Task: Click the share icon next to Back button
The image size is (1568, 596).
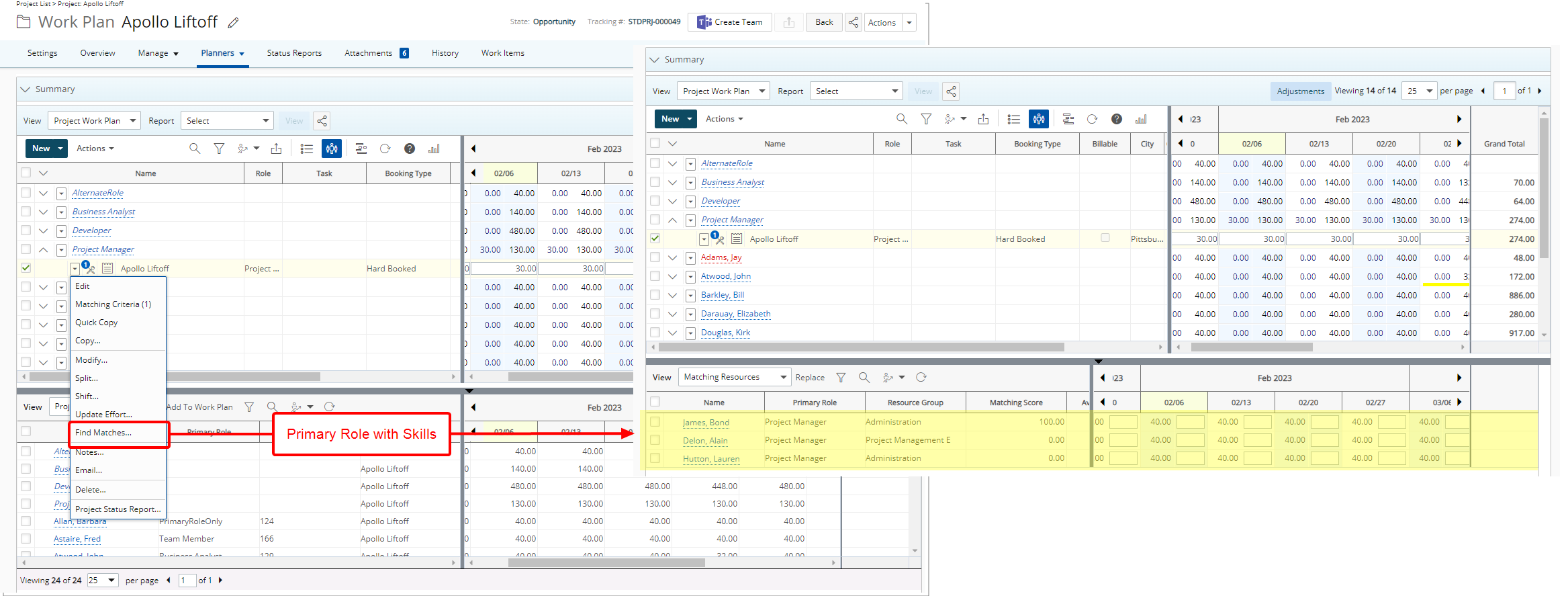Action: click(853, 22)
